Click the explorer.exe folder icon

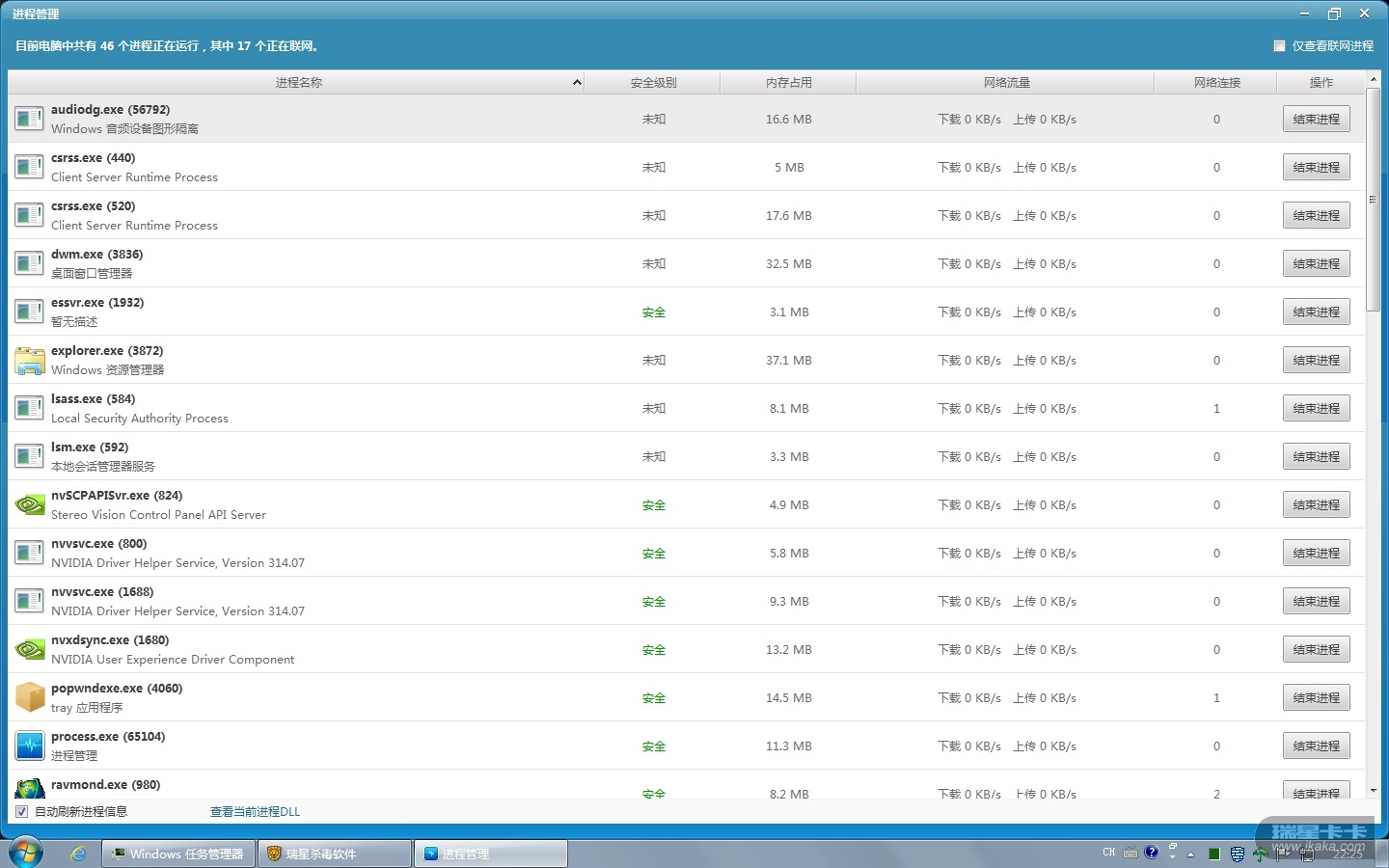[30, 360]
